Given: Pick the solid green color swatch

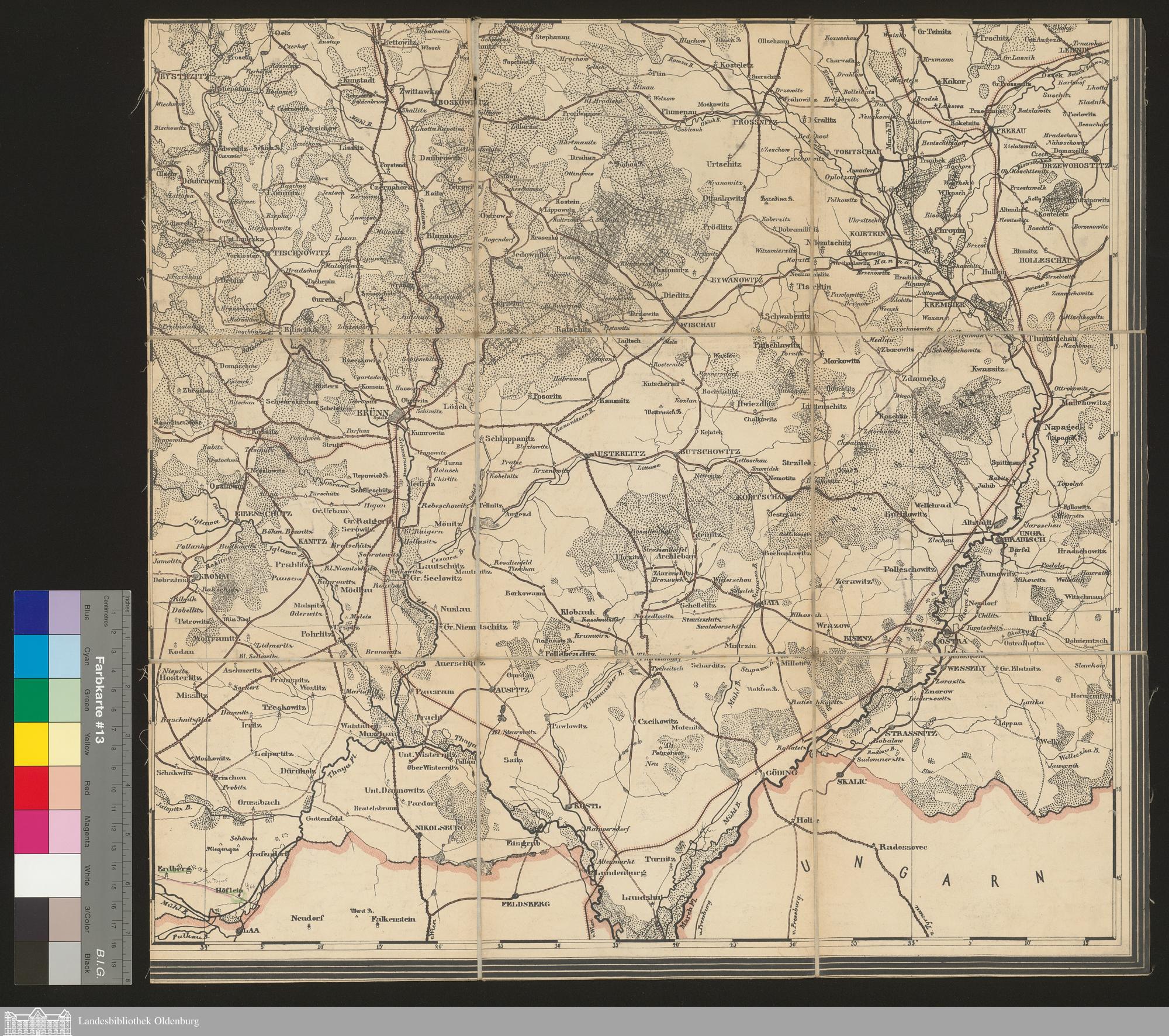Looking at the screenshot, I should (31, 700).
